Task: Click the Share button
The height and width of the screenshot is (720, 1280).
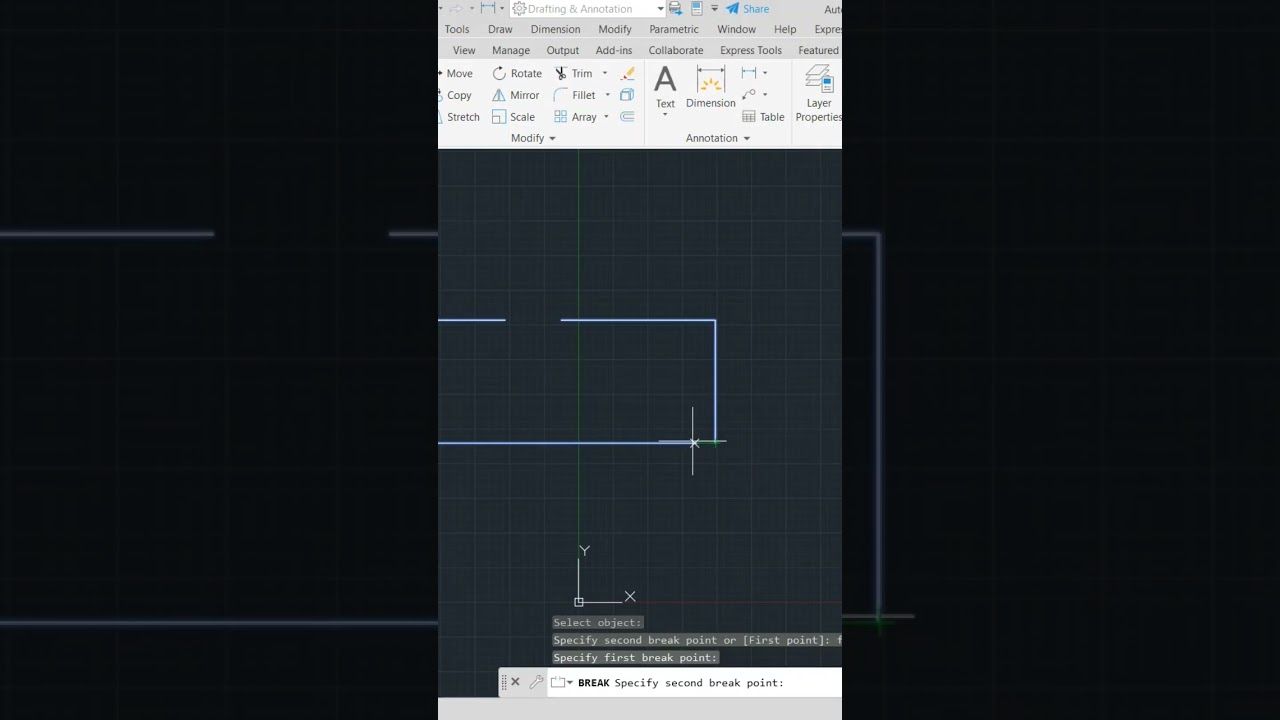Action: [x=747, y=9]
